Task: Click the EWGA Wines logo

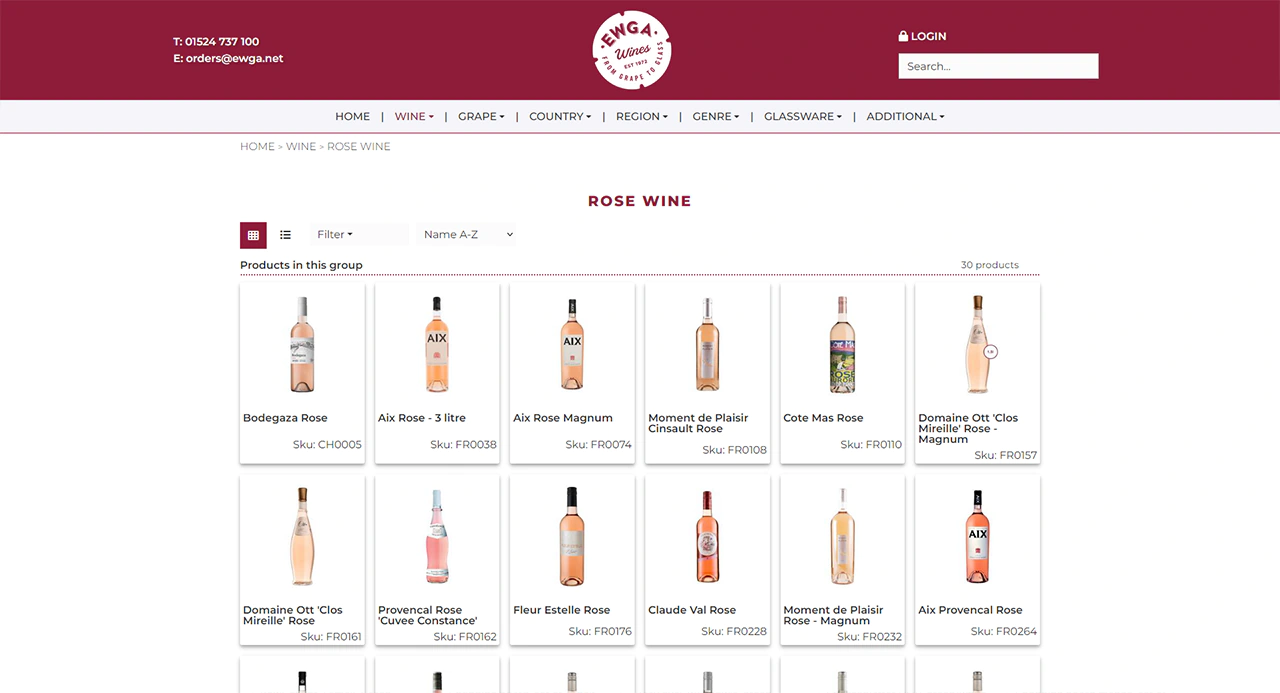Action: 631,50
